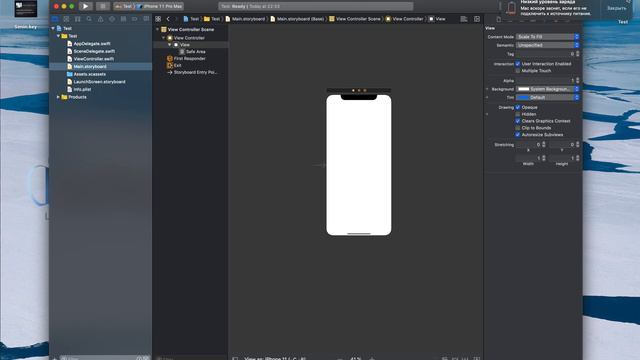Image resolution: width=640 pixels, height=360 pixels.
Task: Open the Background color dropdown
Action: click(x=547, y=89)
